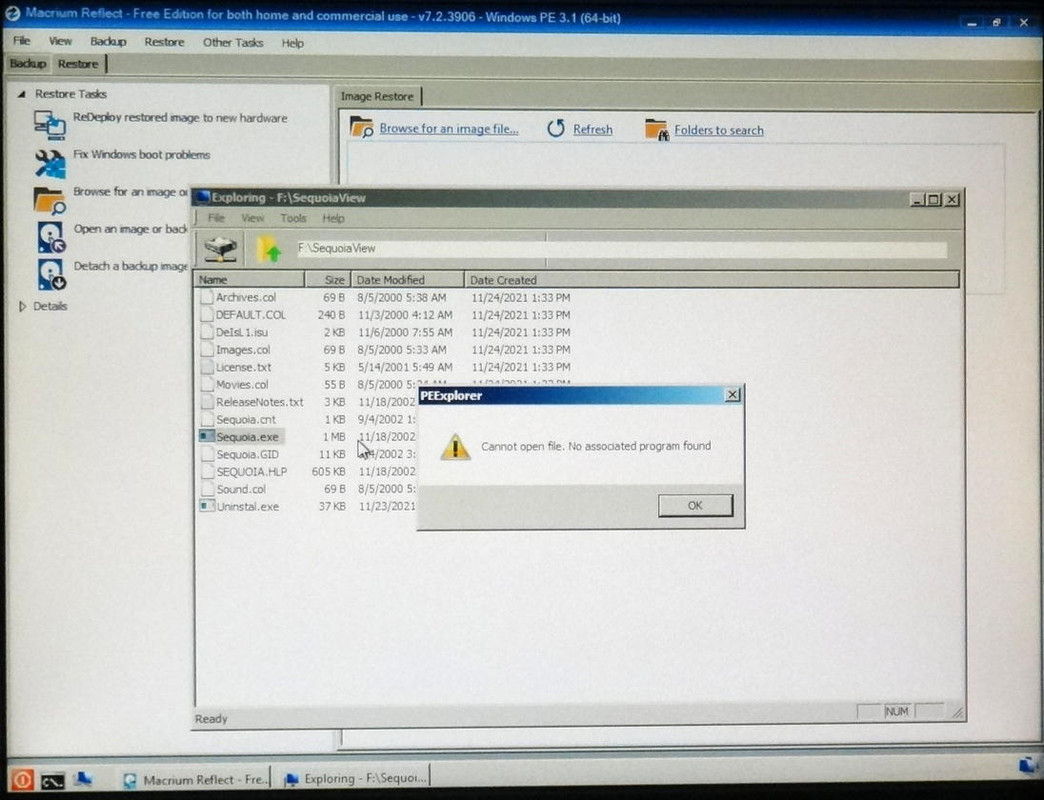
Task: Click the Browse for an image file icon
Action: point(362,127)
